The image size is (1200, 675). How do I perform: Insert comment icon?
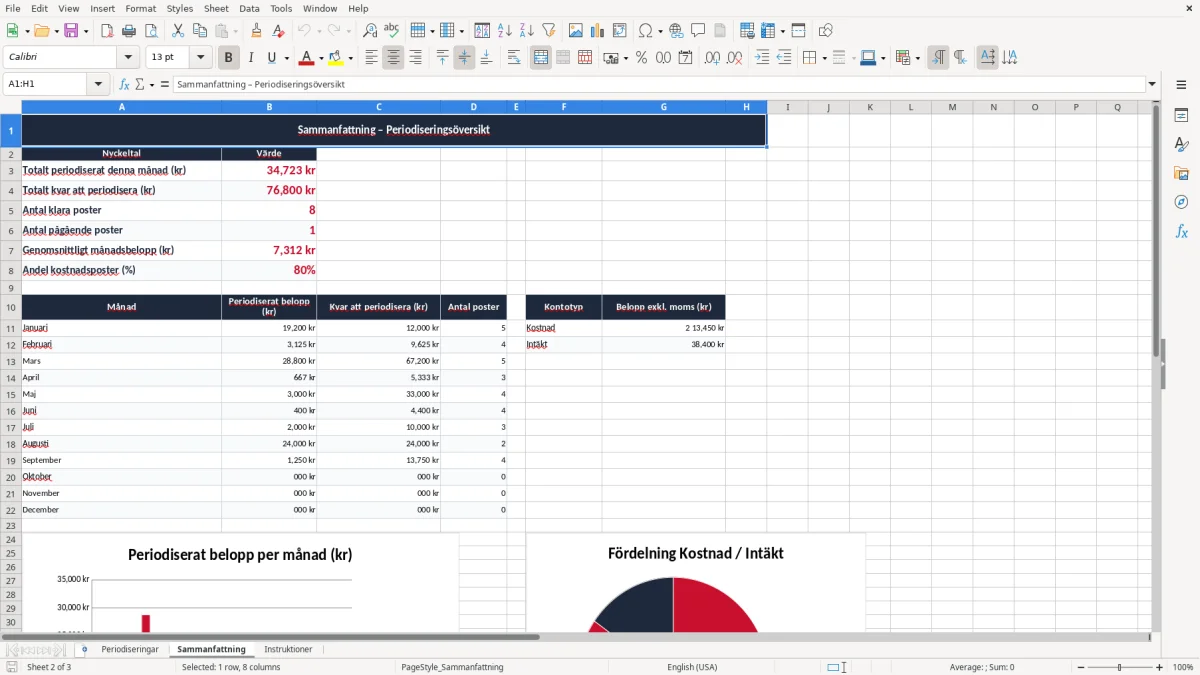point(698,31)
